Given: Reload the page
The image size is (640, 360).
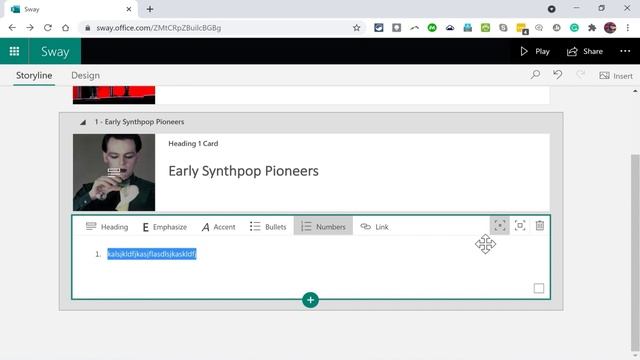Looking at the screenshot, I should click(x=48, y=28).
